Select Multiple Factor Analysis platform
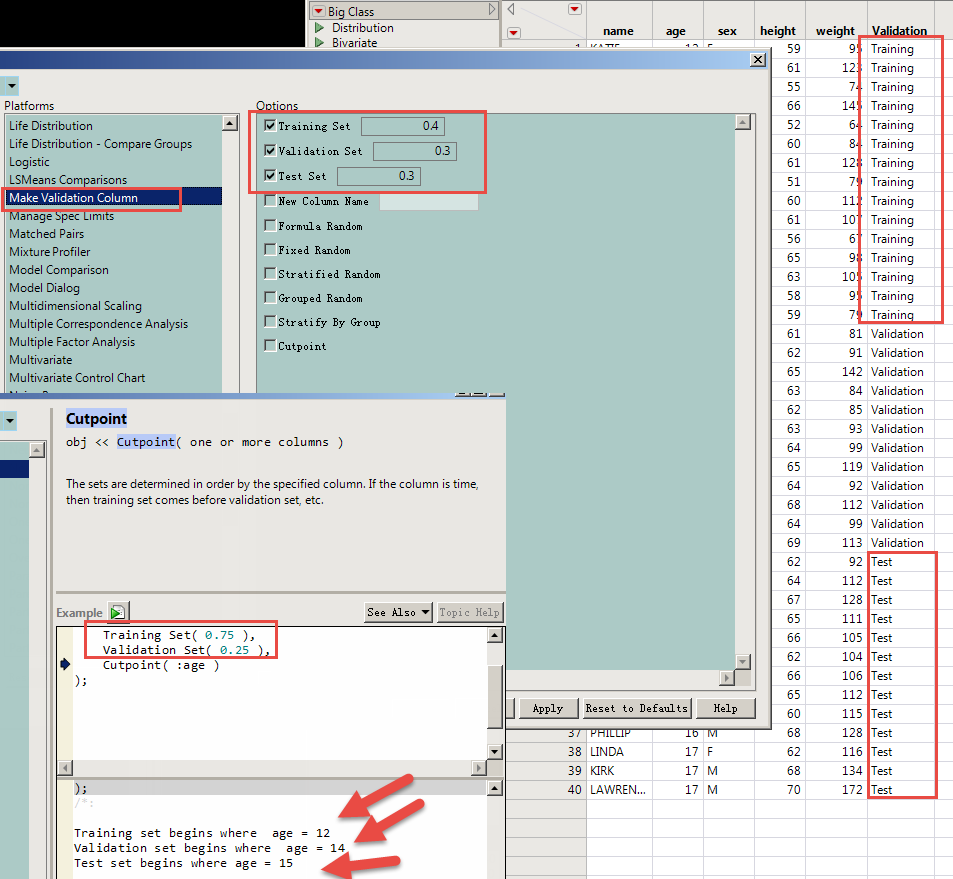 coord(72,342)
